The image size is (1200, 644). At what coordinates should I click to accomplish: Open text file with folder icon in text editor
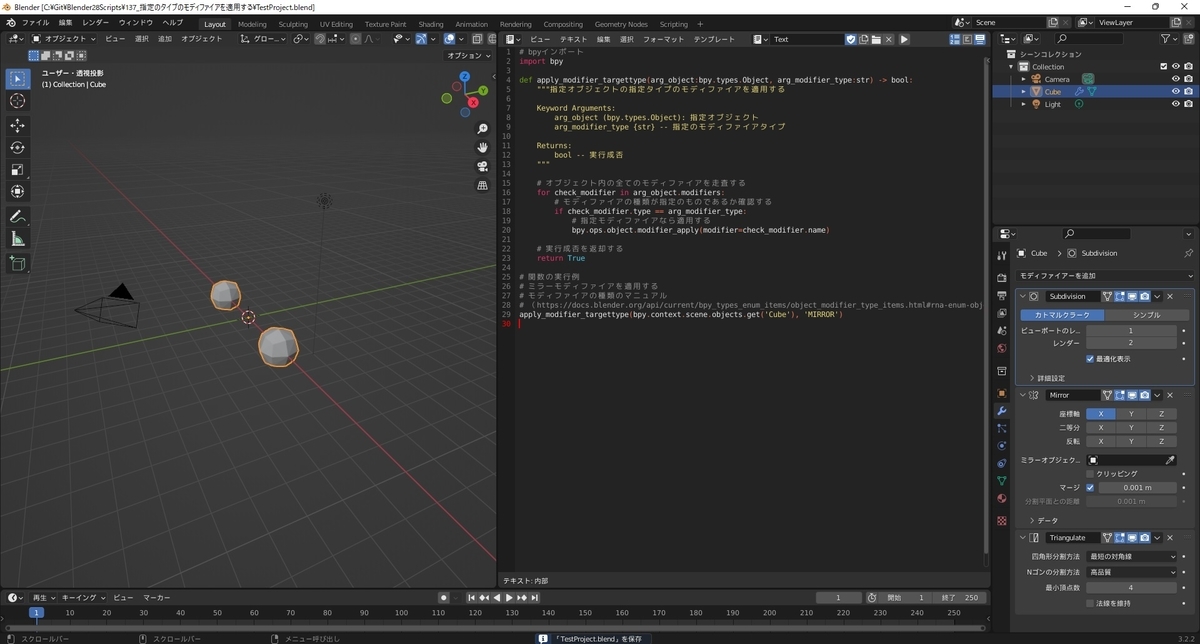876,39
